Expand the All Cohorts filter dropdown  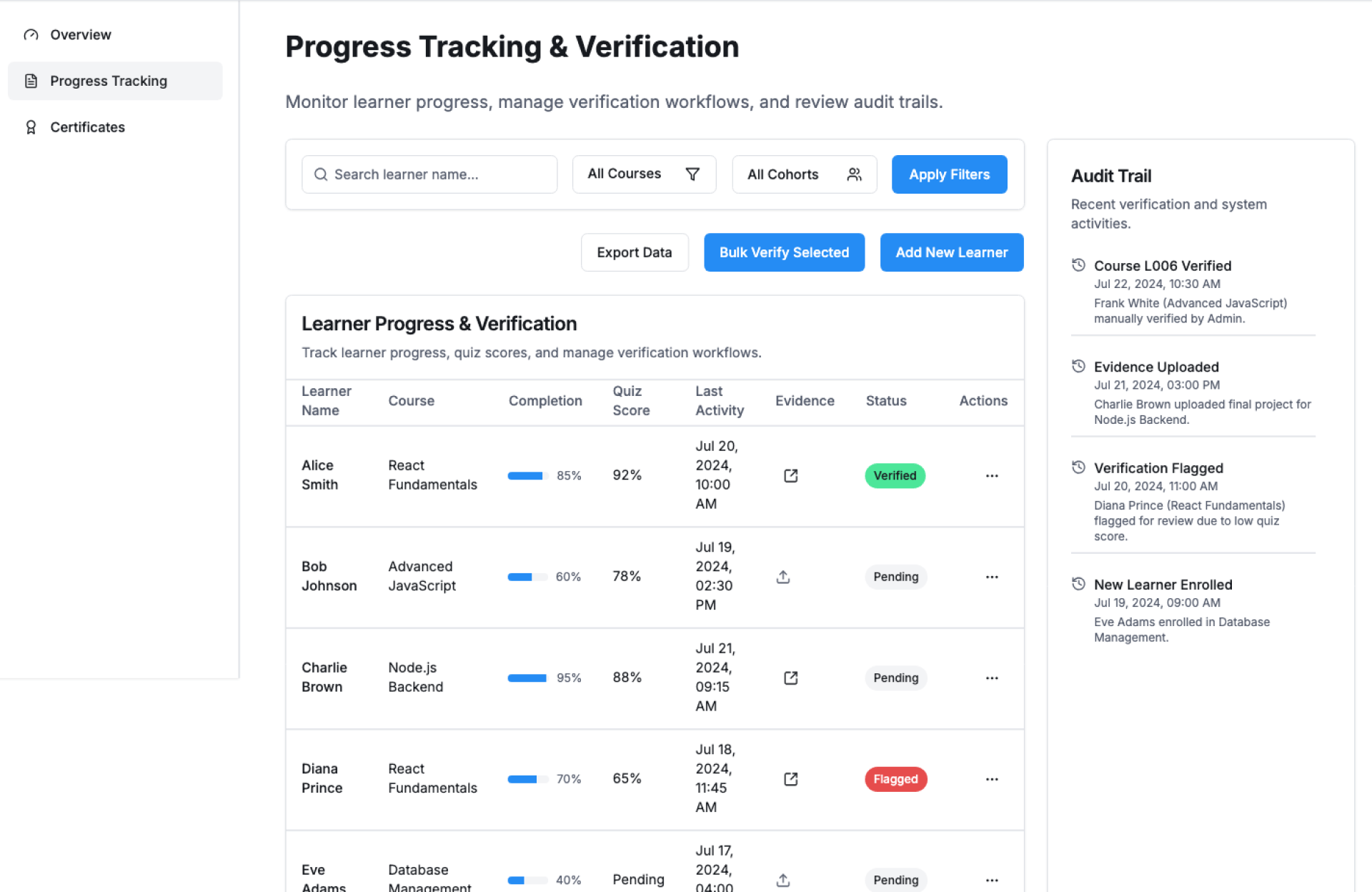(x=804, y=174)
